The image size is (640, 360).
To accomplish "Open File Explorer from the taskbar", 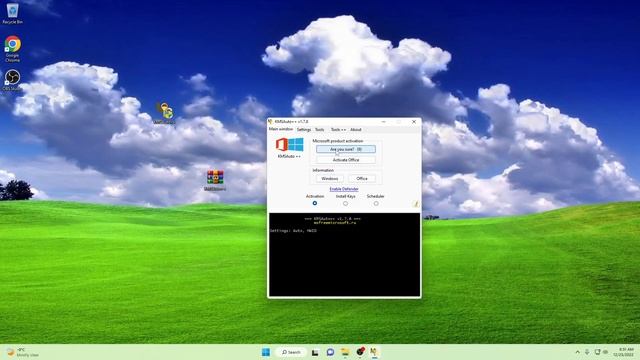I will [345, 352].
